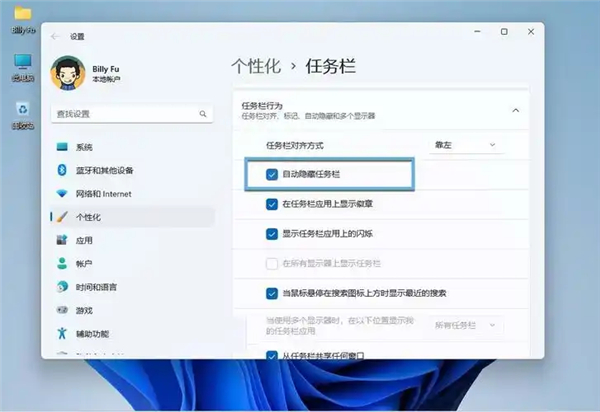
Task: Open 辅助功能 accessibility figure icon
Action: 62,333
